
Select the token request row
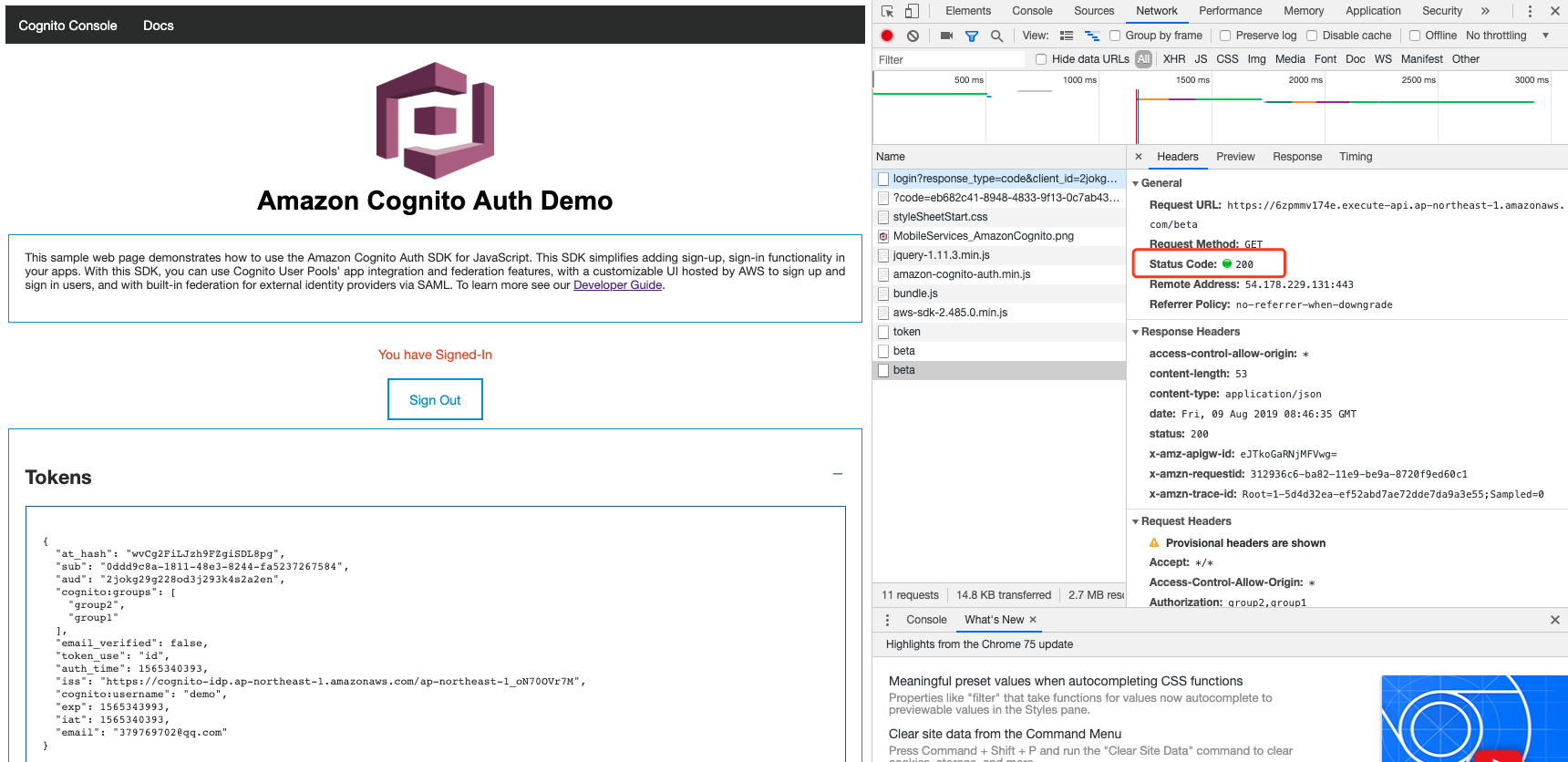(999, 332)
